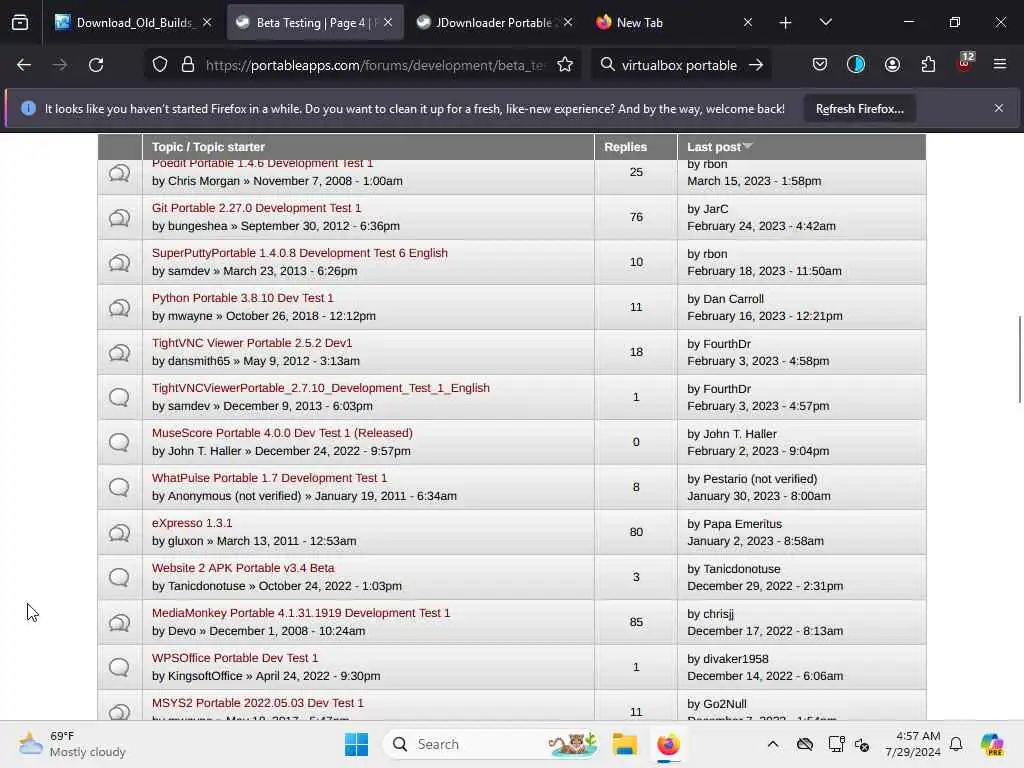The width and height of the screenshot is (1024, 768).
Task: Click topic icon beside Git Portable row
Action: pyautogui.click(x=119, y=217)
